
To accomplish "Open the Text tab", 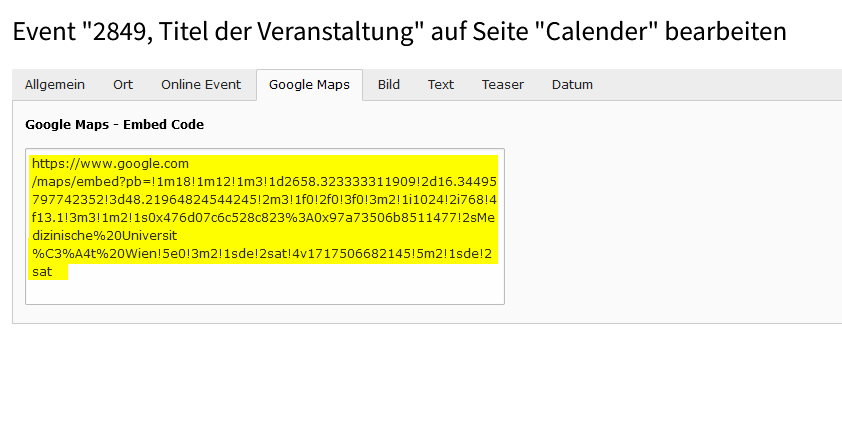I will pyautogui.click(x=440, y=85).
